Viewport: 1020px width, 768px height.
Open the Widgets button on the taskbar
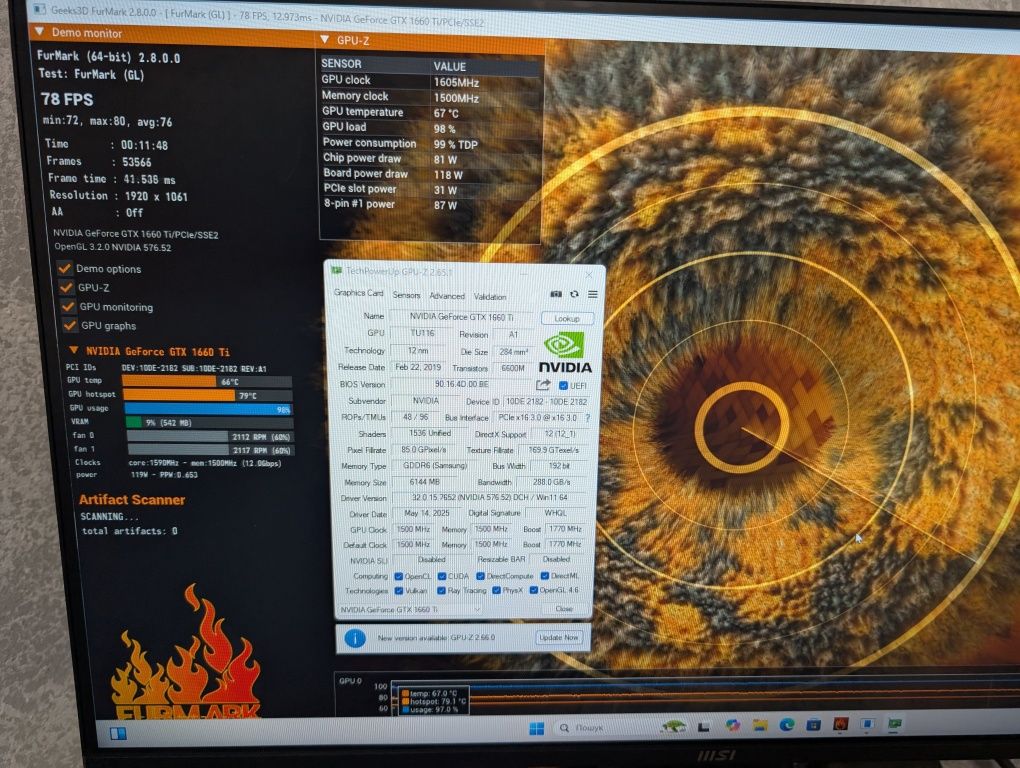[x=118, y=734]
